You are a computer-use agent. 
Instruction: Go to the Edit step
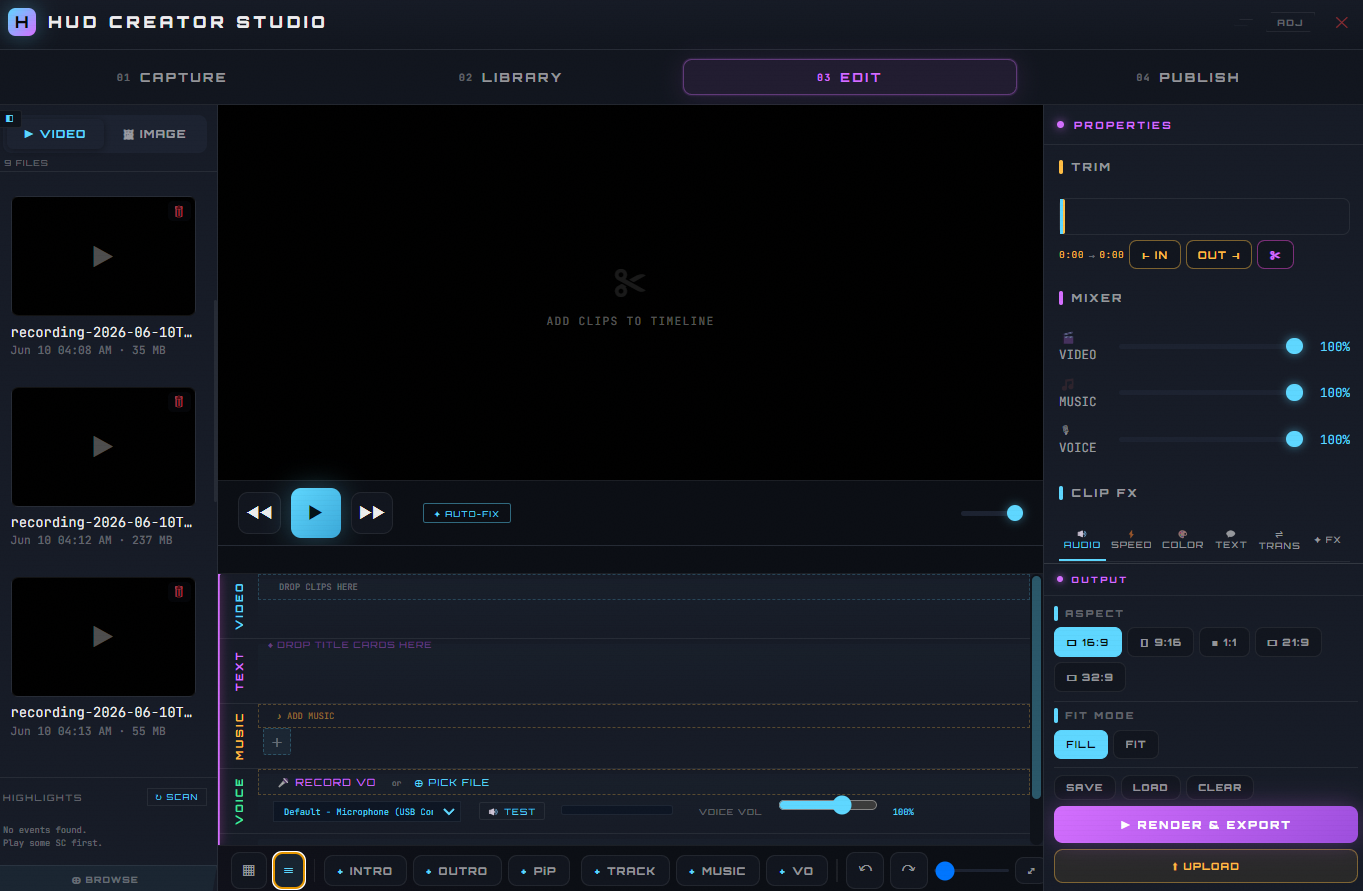pyautogui.click(x=850, y=77)
